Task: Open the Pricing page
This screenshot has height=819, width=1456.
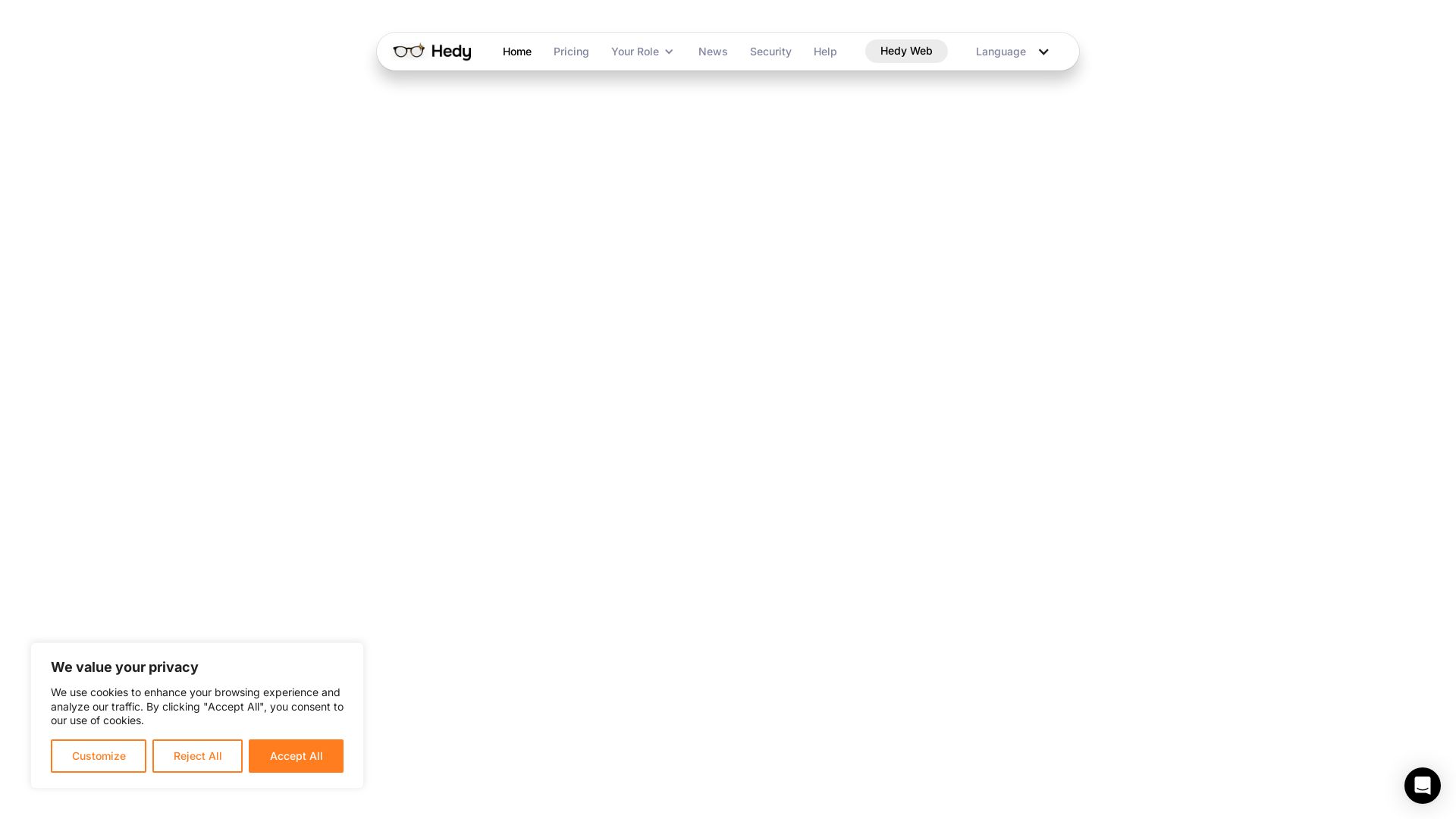Action: [571, 52]
